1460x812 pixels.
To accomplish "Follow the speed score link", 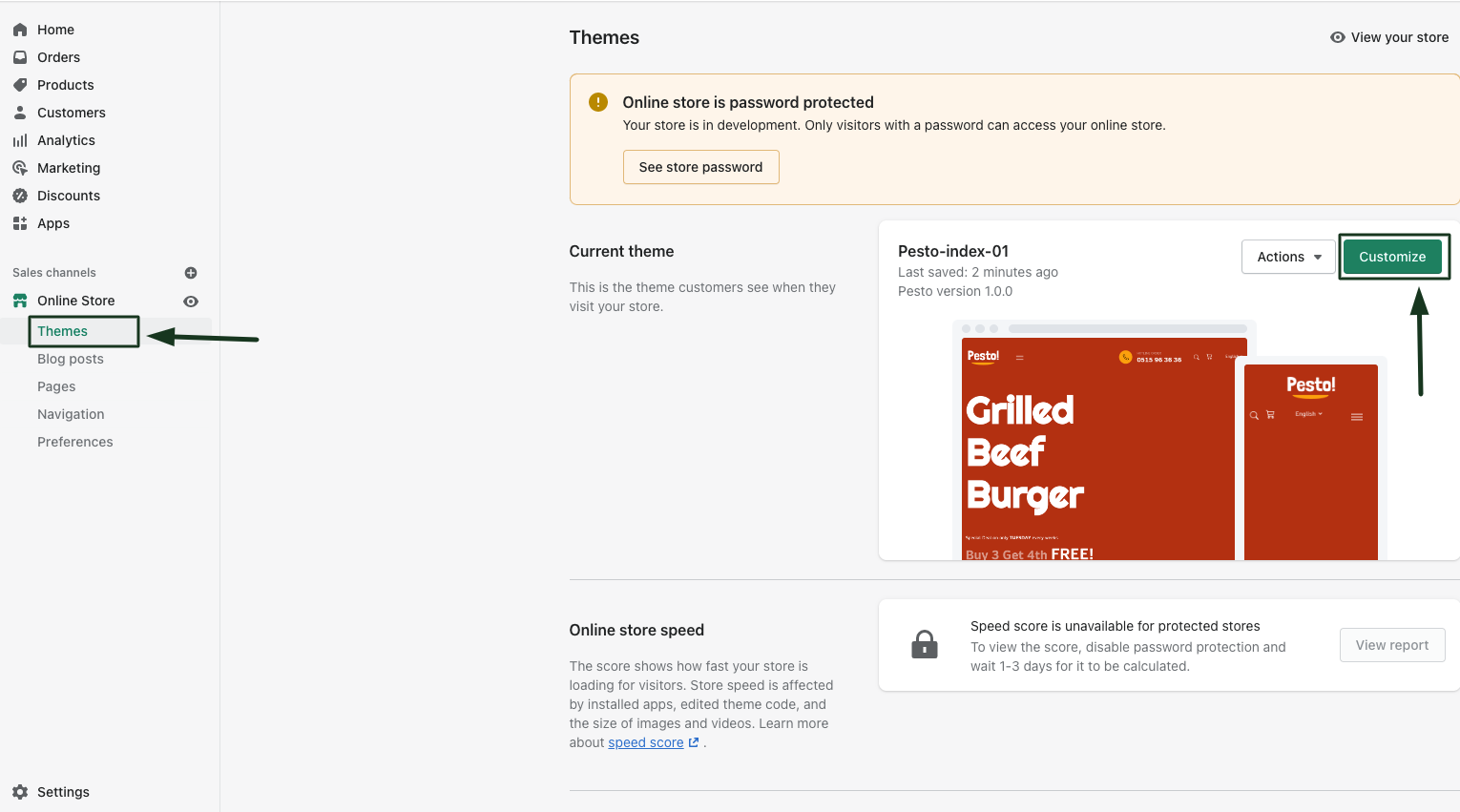I will [x=646, y=742].
